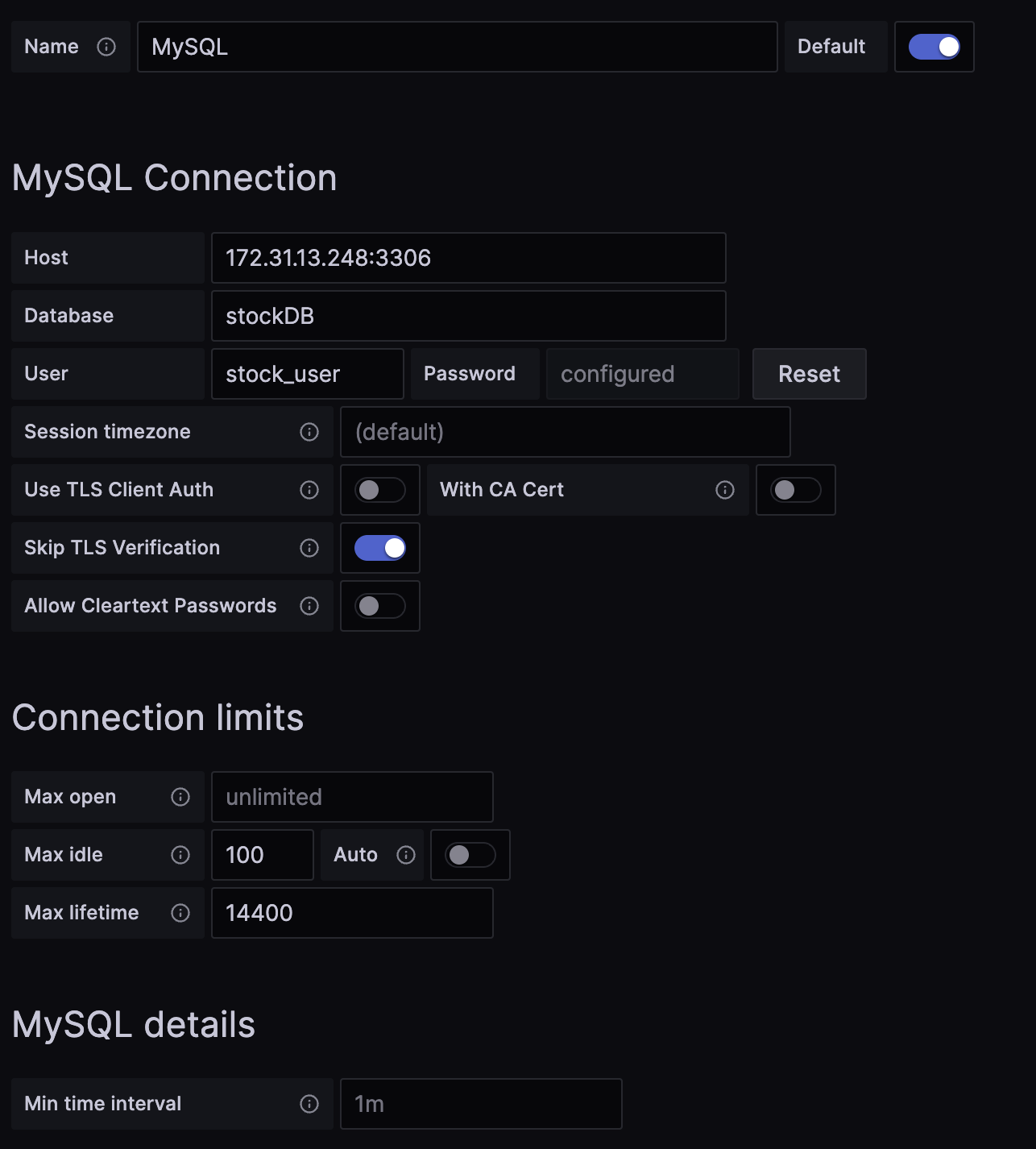1036x1149 pixels.
Task: Click Auto info icon
Action: pos(406,855)
